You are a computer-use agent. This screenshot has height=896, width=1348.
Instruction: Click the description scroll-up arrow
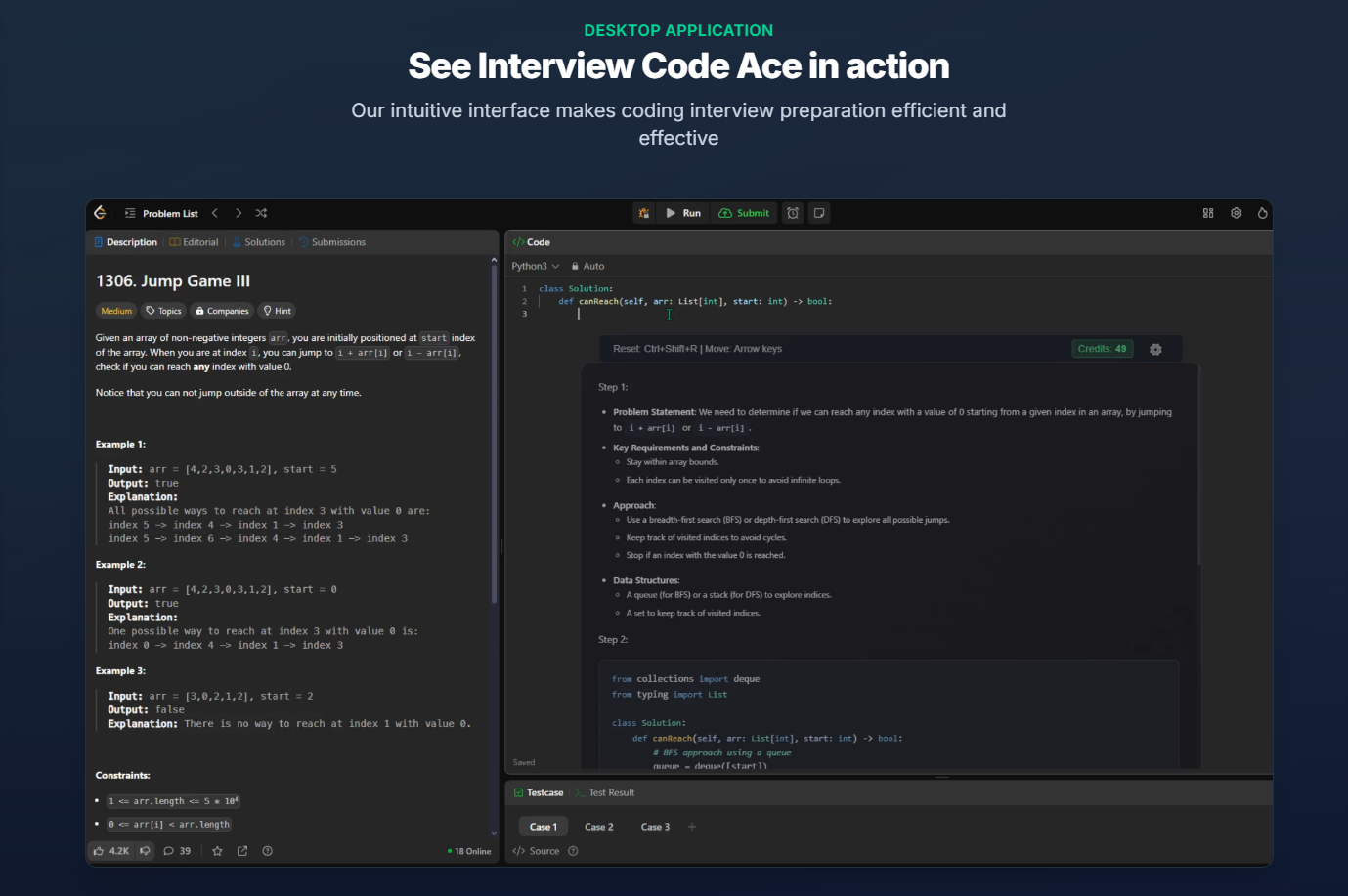[494, 261]
